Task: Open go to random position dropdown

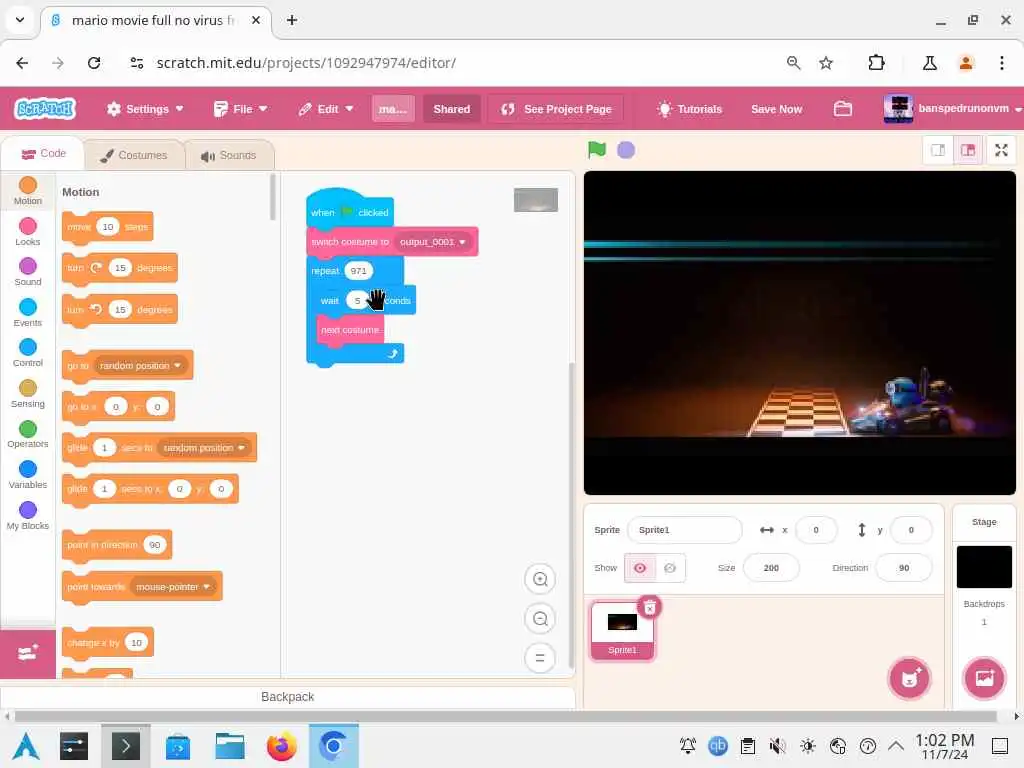Action: tap(140, 366)
